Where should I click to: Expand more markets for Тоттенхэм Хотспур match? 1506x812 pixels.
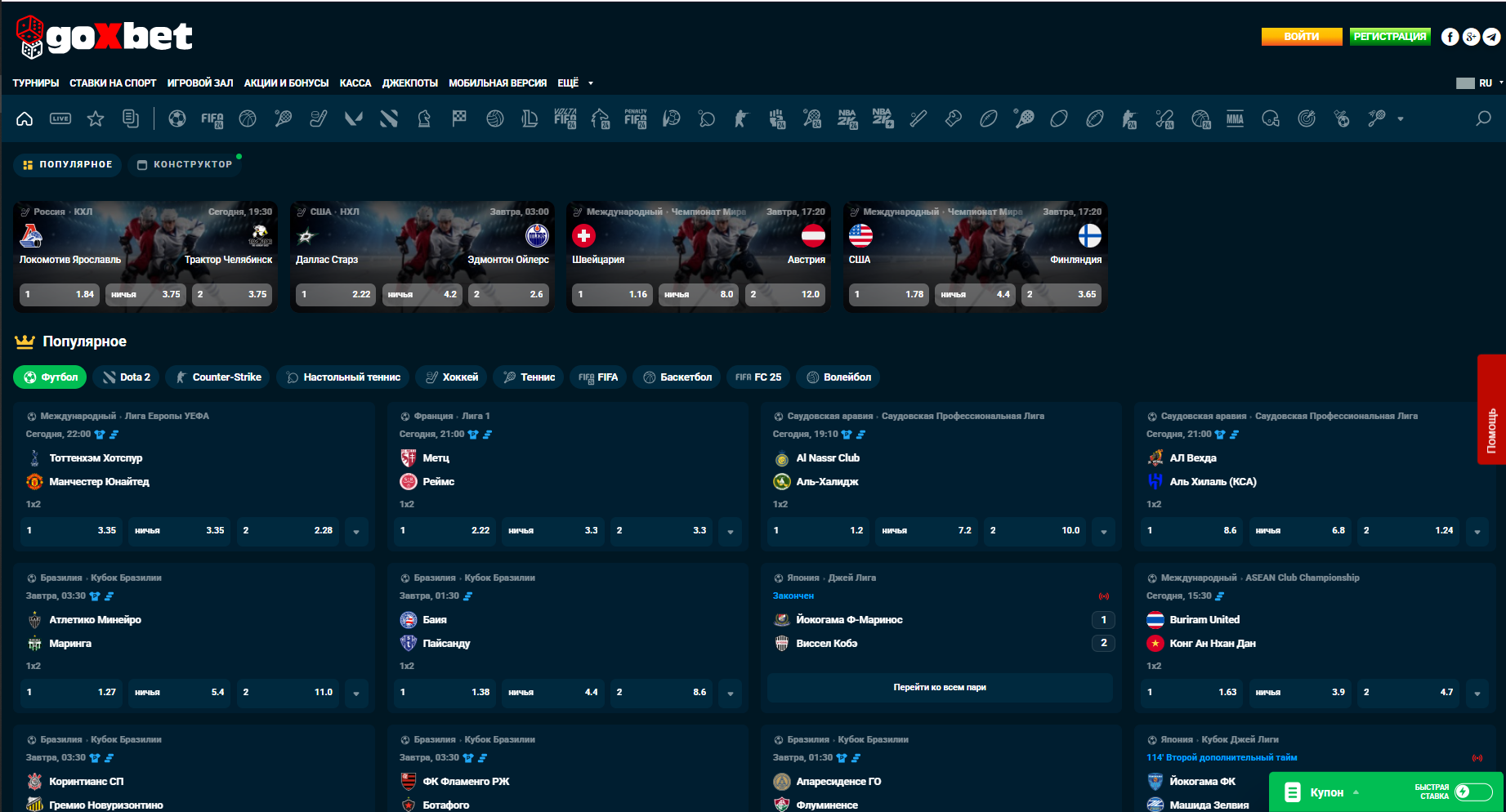pyautogui.click(x=356, y=531)
